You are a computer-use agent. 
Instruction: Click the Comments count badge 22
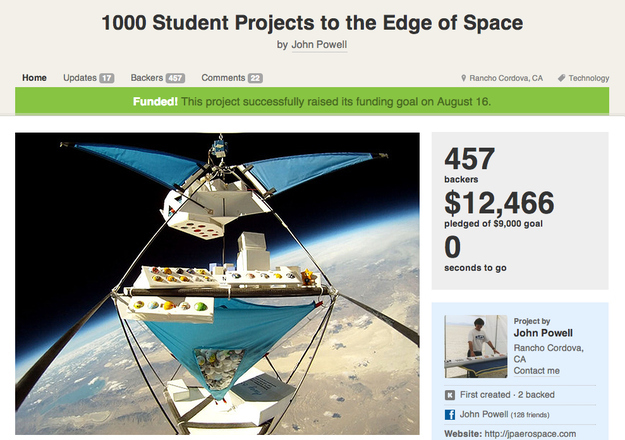point(255,78)
